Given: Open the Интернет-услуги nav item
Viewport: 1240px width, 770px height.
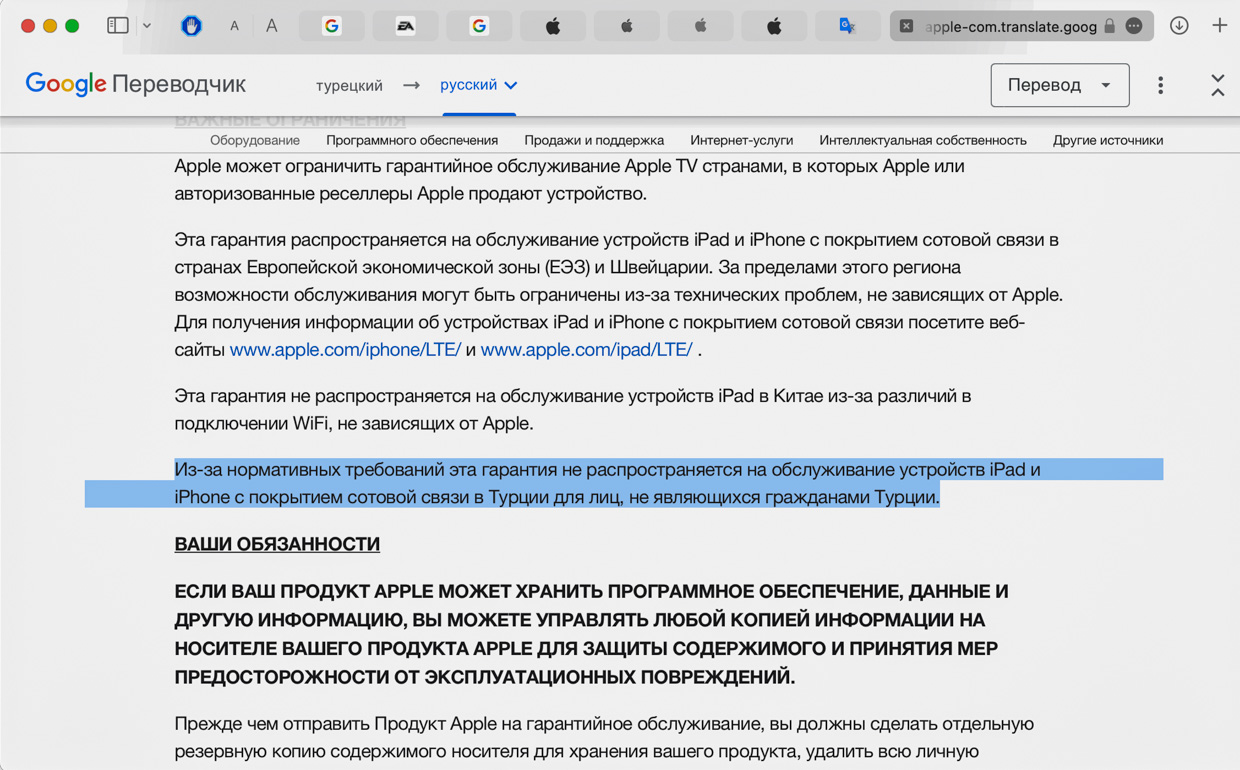Looking at the screenshot, I should pyautogui.click(x=741, y=140).
